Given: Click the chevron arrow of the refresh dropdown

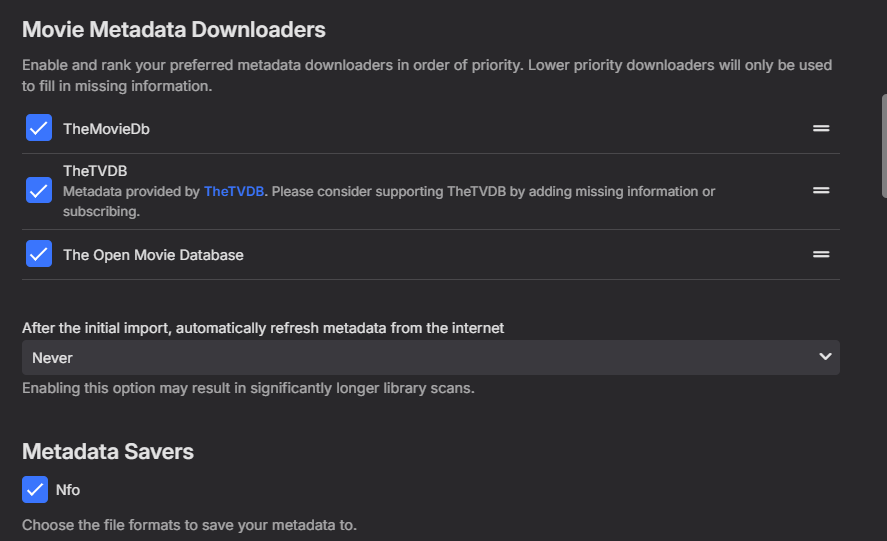Looking at the screenshot, I should click(x=825, y=357).
